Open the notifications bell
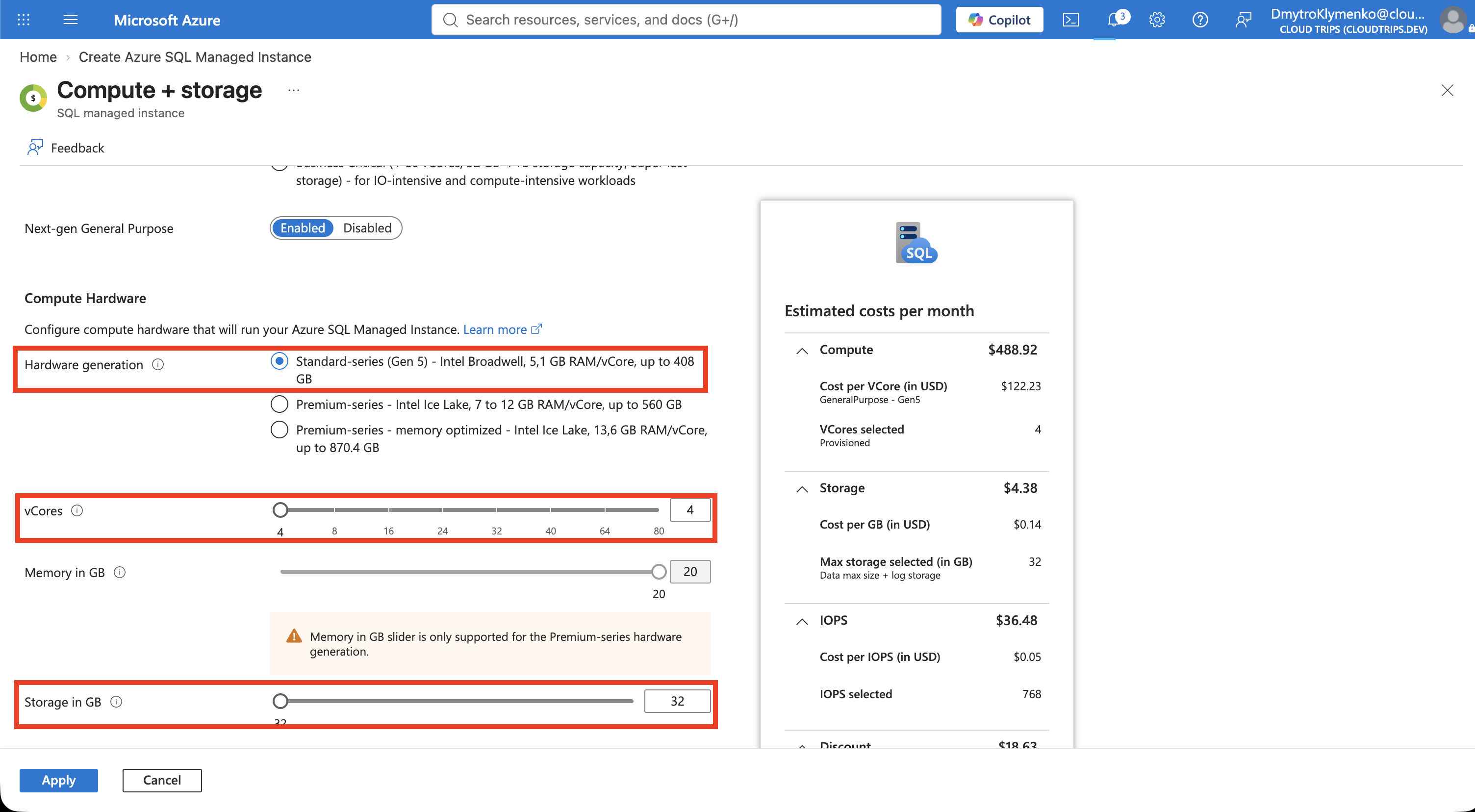The height and width of the screenshot is (812, 1475). tap(1114, 20)
